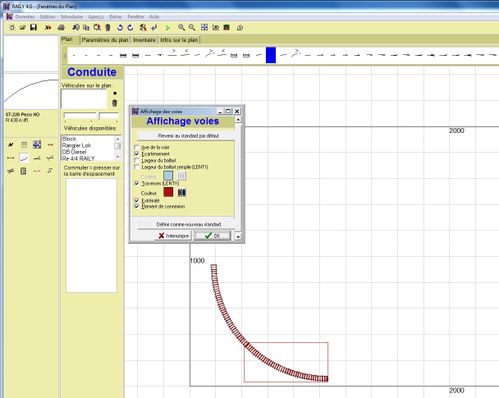Click the counterclockwise rotate arrow icon

(120, 27)
